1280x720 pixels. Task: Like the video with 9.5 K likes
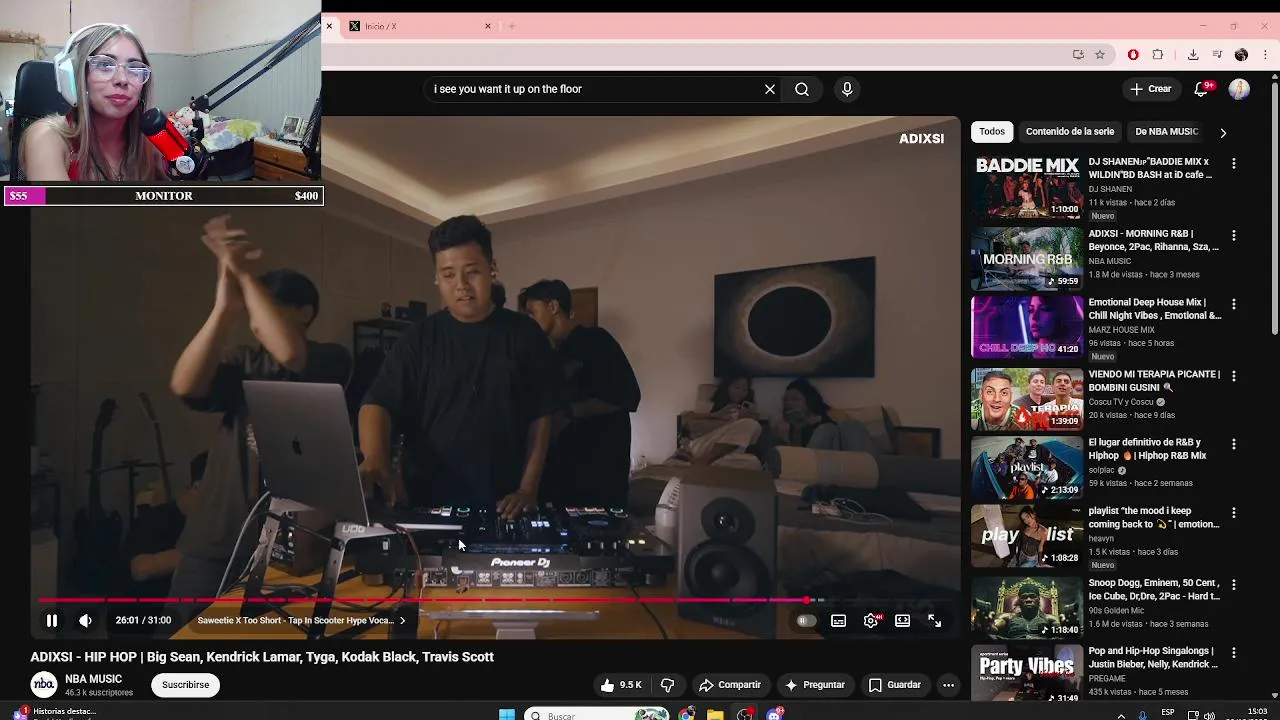click(x=621, y=685)
